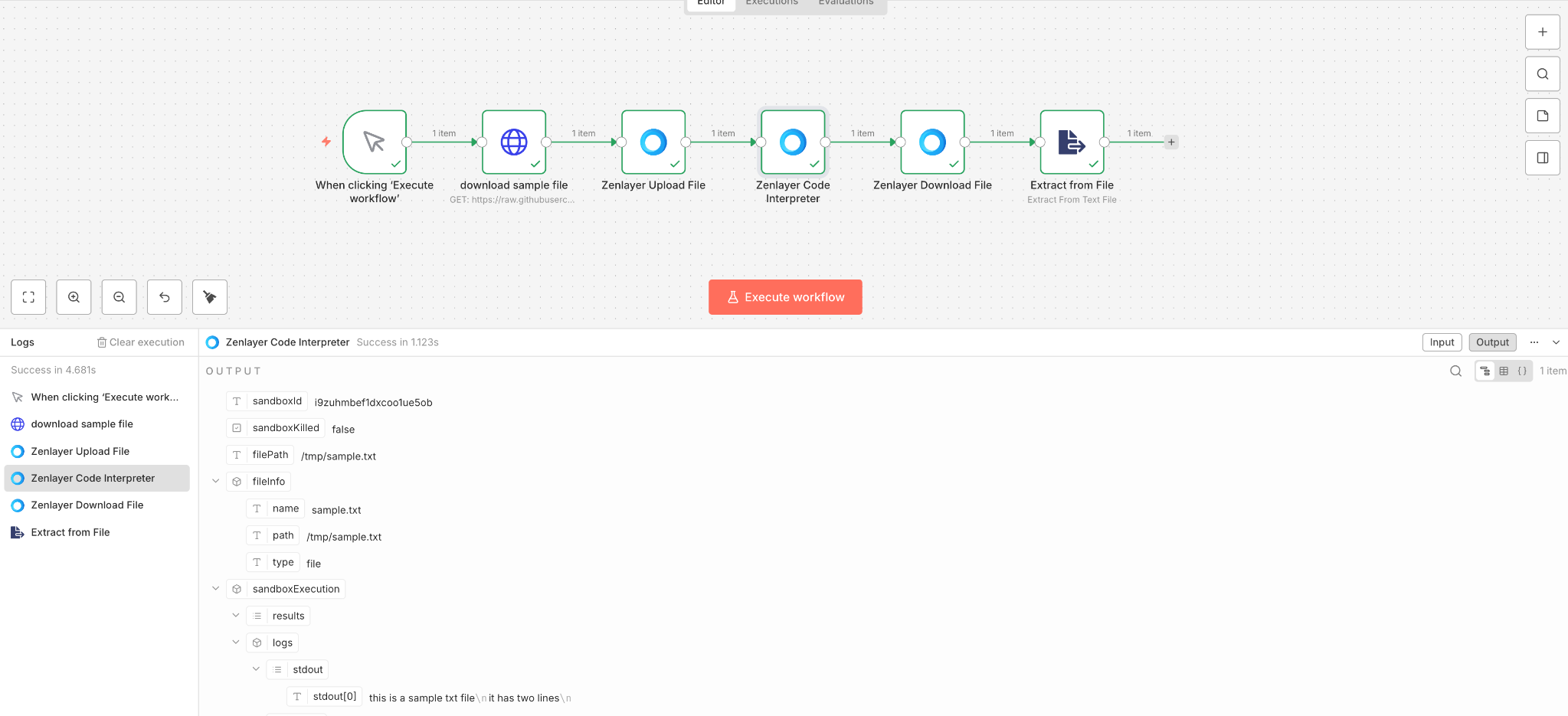
Task: Click trash icon beside Clear execution
Action: 102,342
